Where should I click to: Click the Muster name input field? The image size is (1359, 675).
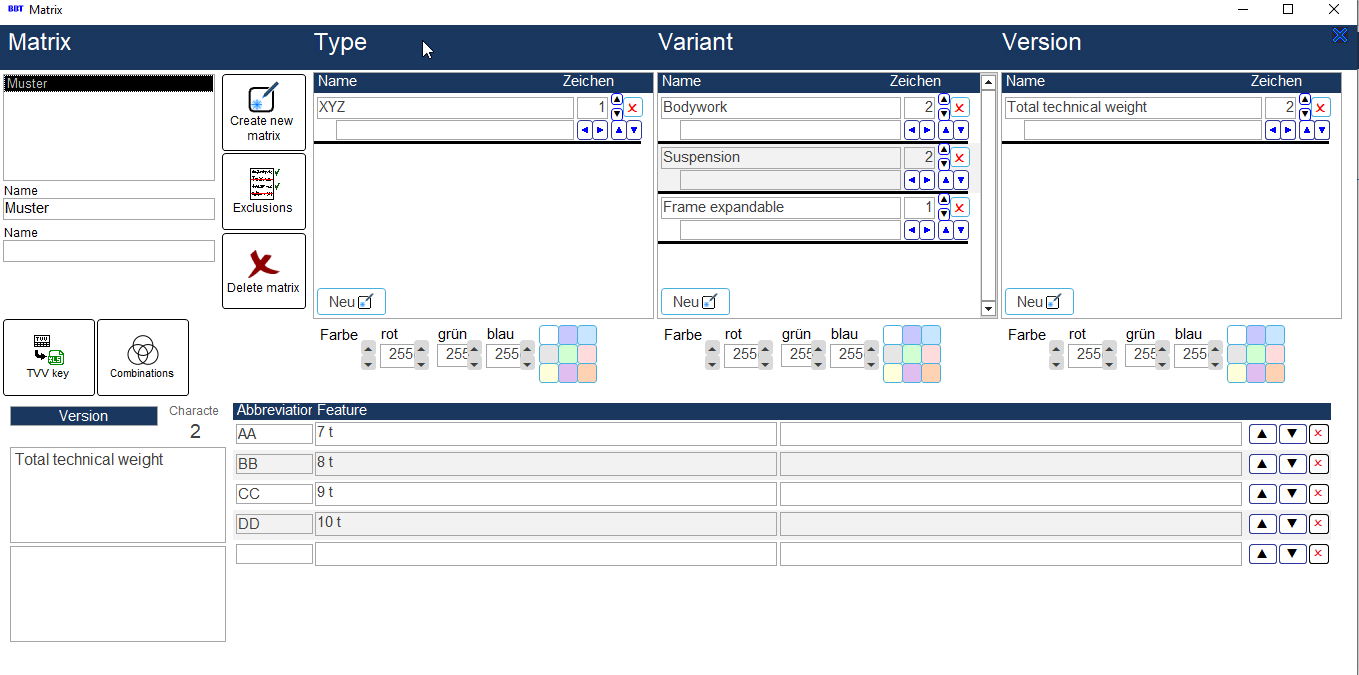[109, 209]
